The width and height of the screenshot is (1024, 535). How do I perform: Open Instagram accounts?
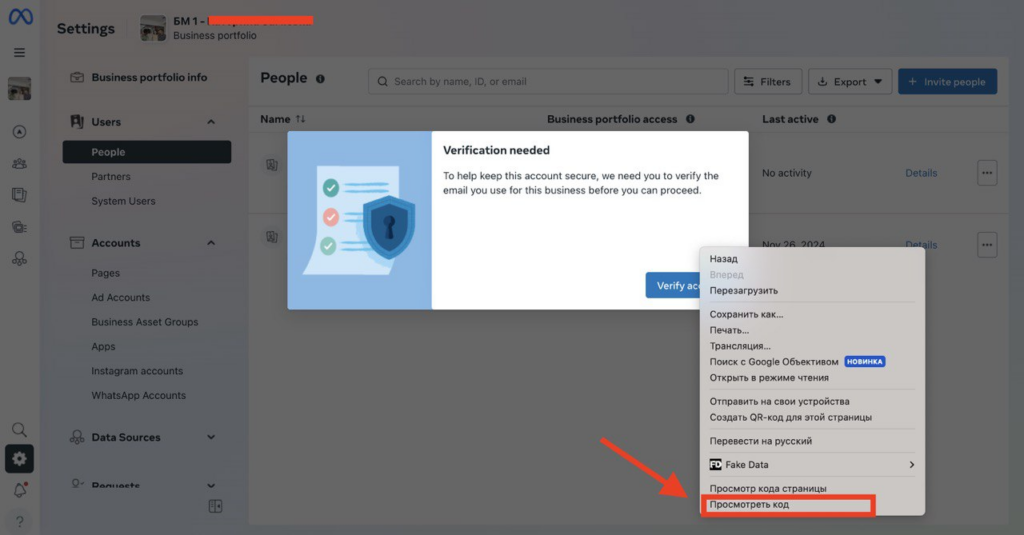coord(137,371)
